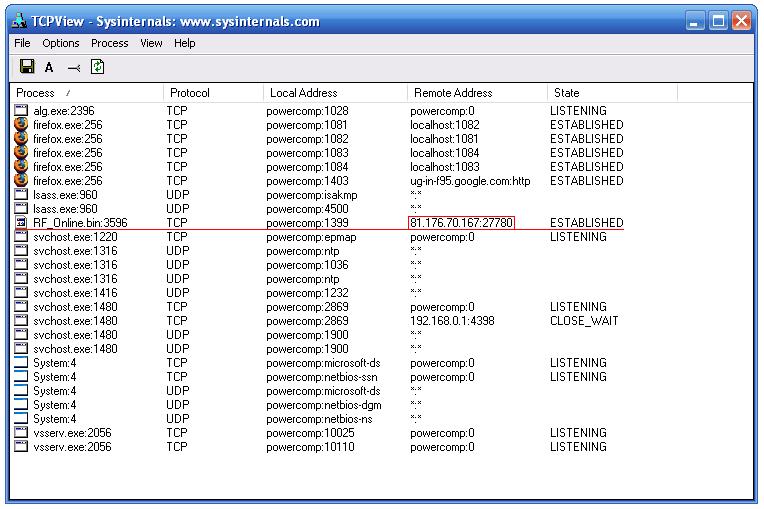The height and width of the screenshot is (509, 764).
Task: Click local address powercomp:4500
Action: 307,209
